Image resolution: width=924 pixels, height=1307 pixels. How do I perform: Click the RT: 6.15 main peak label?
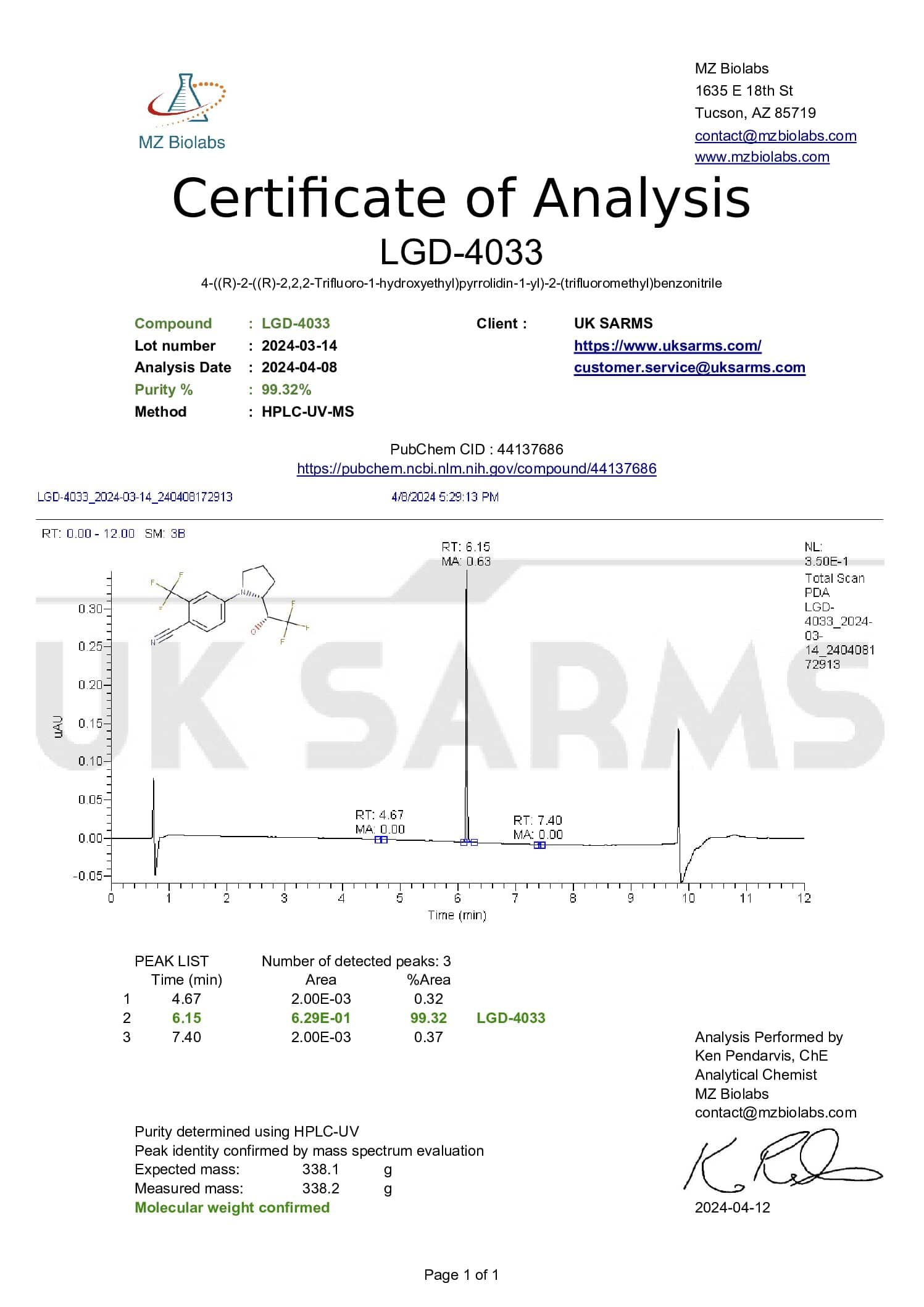[465, 547]
